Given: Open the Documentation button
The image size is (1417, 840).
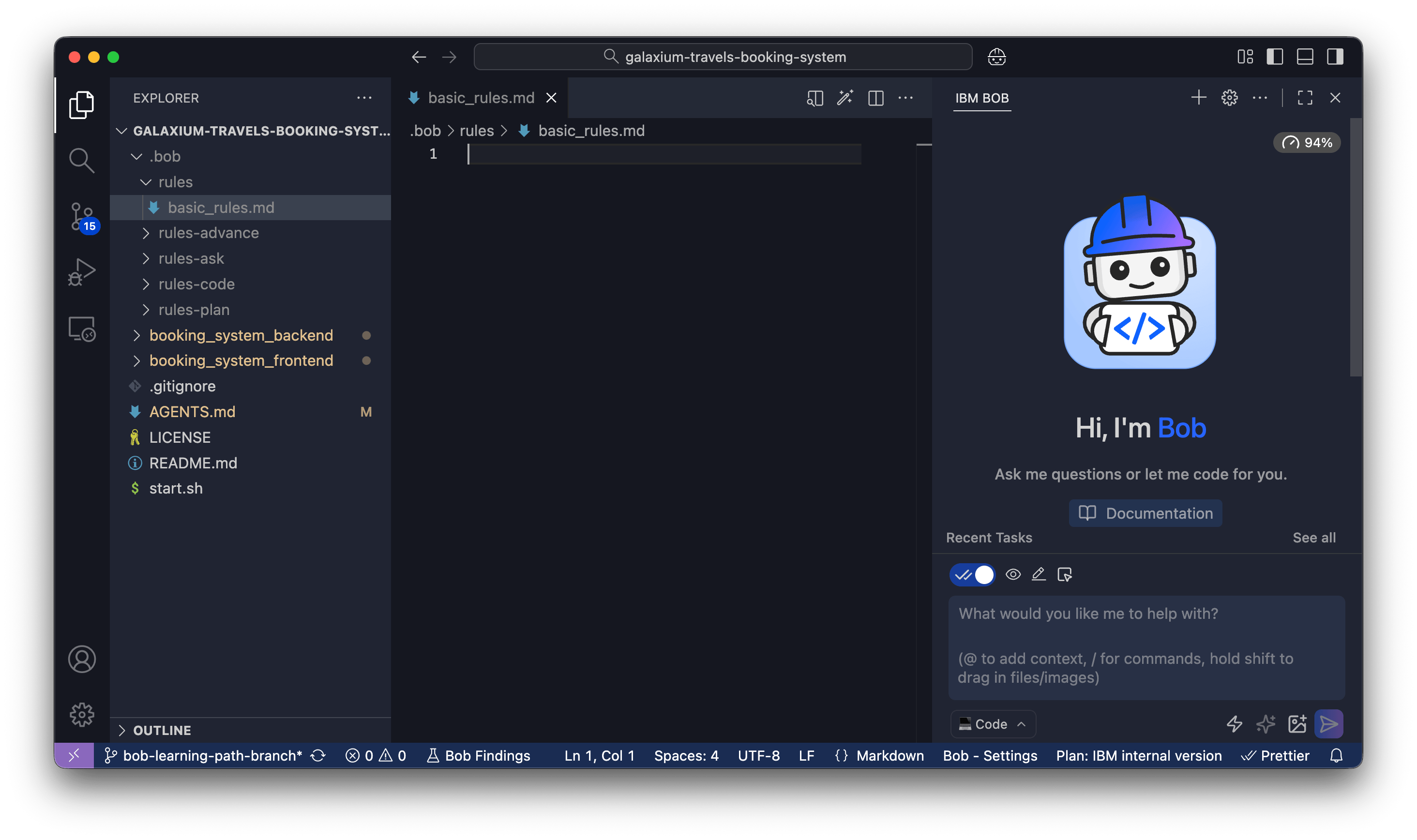Looking at the screenshot, I should point(1145,513).
